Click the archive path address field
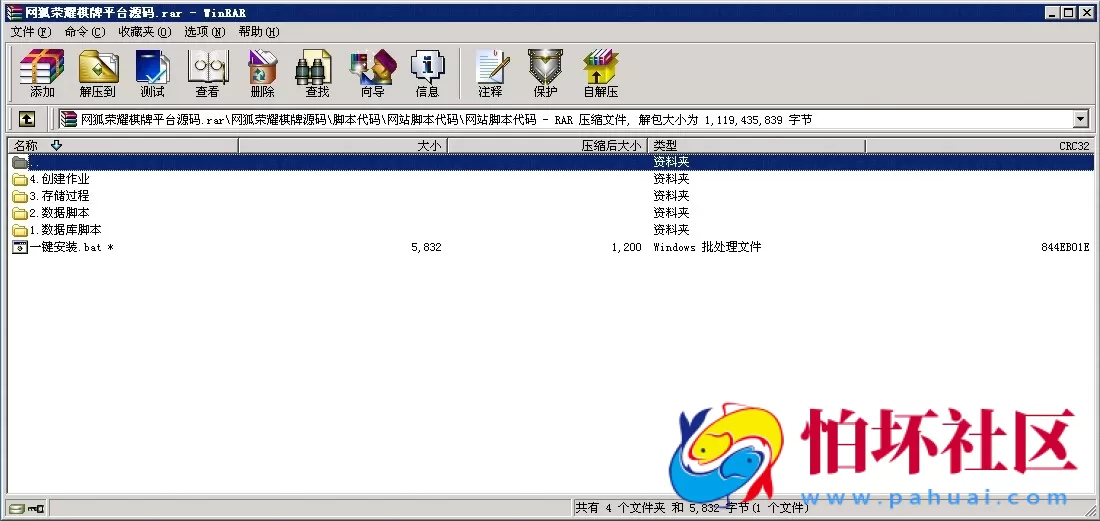Screen dimensions: 1100x521 coord(575,119)
